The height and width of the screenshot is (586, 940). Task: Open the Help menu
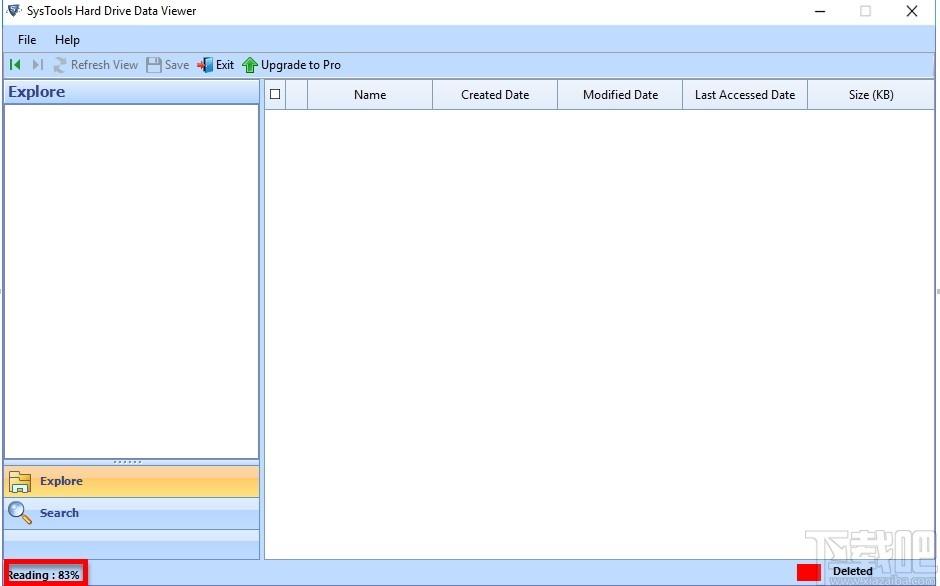coord(67,40)
